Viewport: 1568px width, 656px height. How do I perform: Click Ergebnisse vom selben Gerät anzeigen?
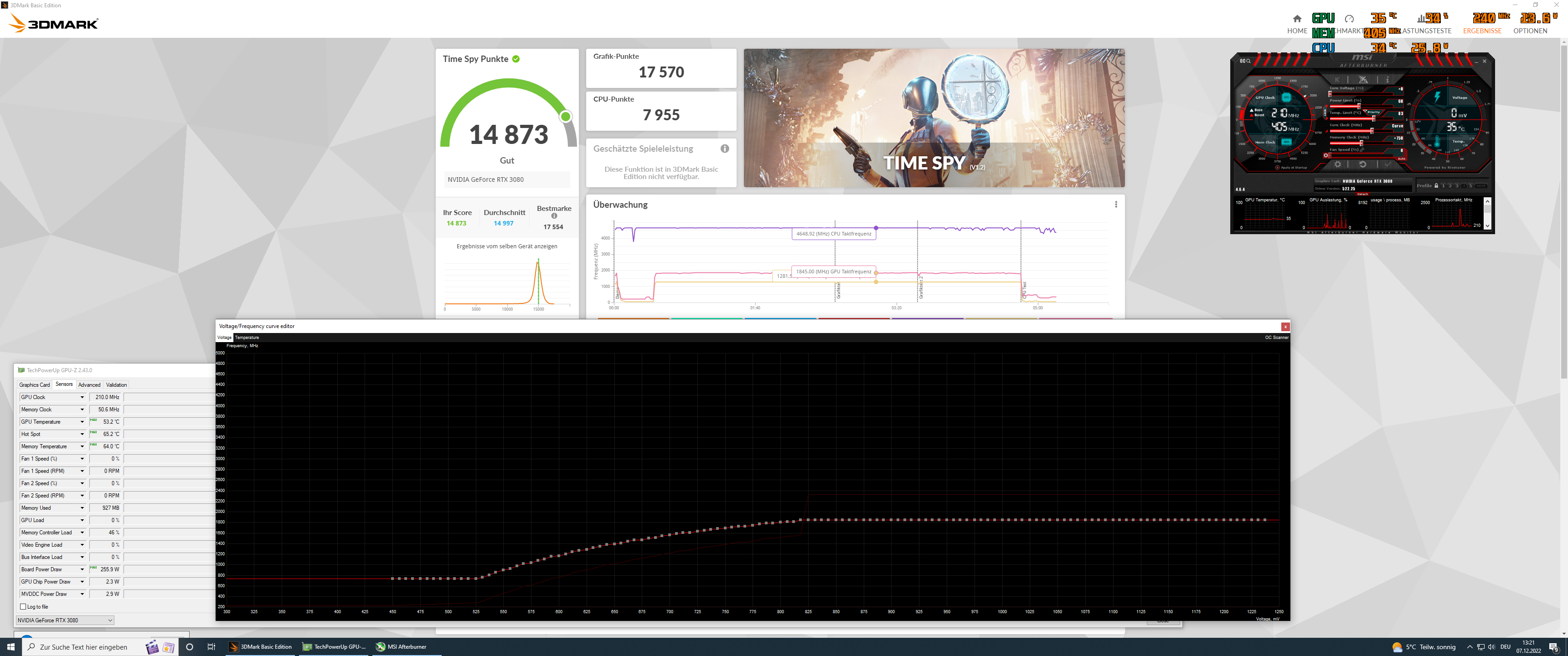(506, 246)
